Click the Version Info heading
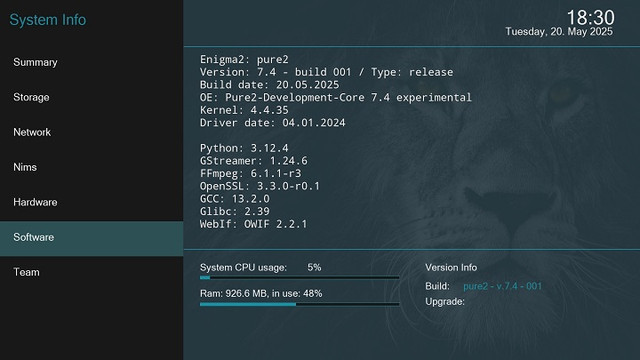The width and height of the screenshot is (640, 360). coord(451,268)
